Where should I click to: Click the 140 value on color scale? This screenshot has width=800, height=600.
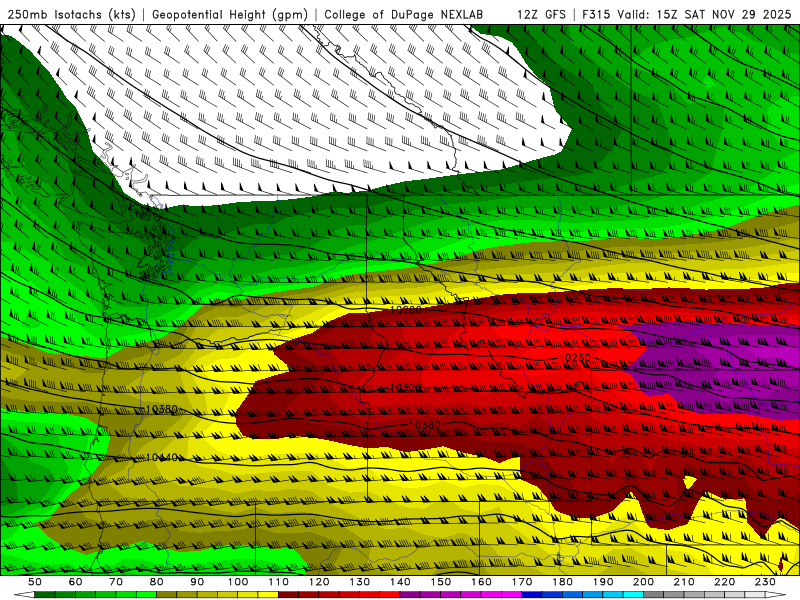point(400,582)
